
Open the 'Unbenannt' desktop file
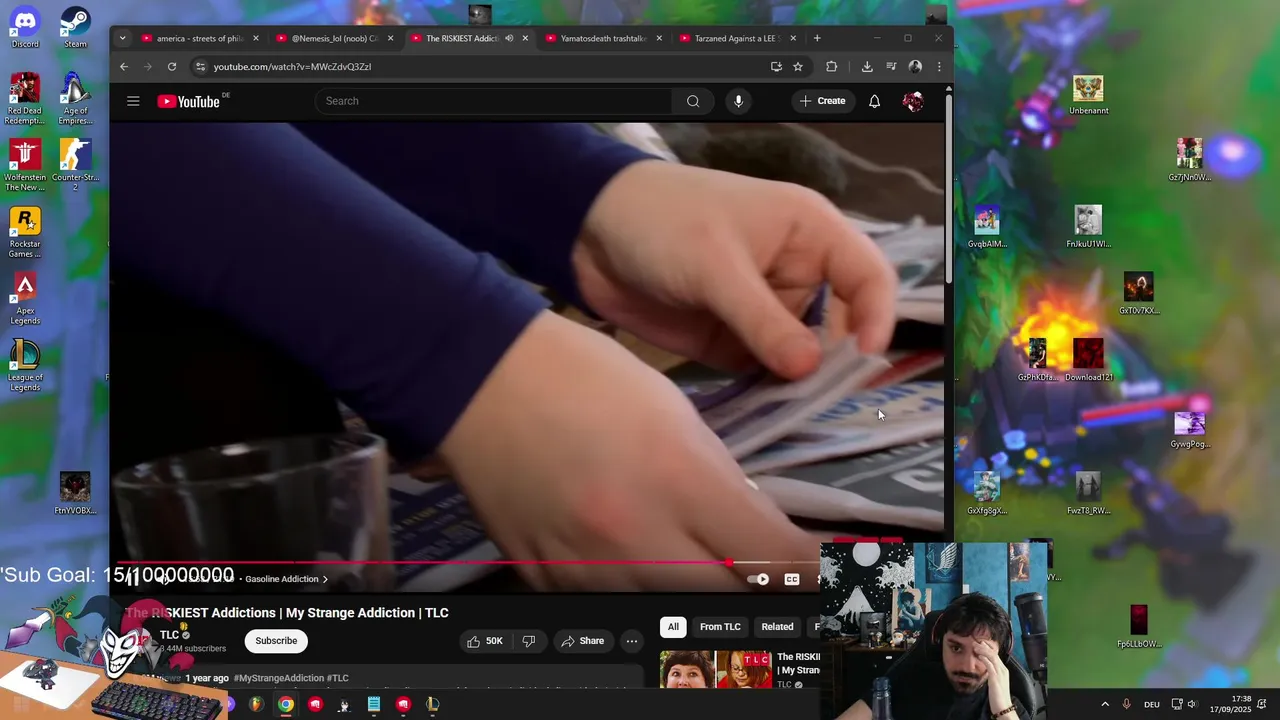[1088, 96]
